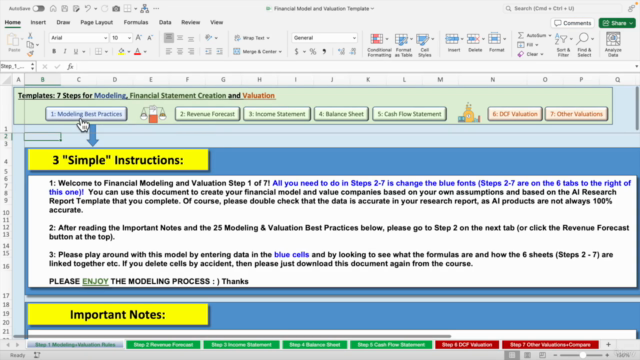Click Decrease Indent icon
The height and width of the screenshot is (360, 640).
click(208, 51)
